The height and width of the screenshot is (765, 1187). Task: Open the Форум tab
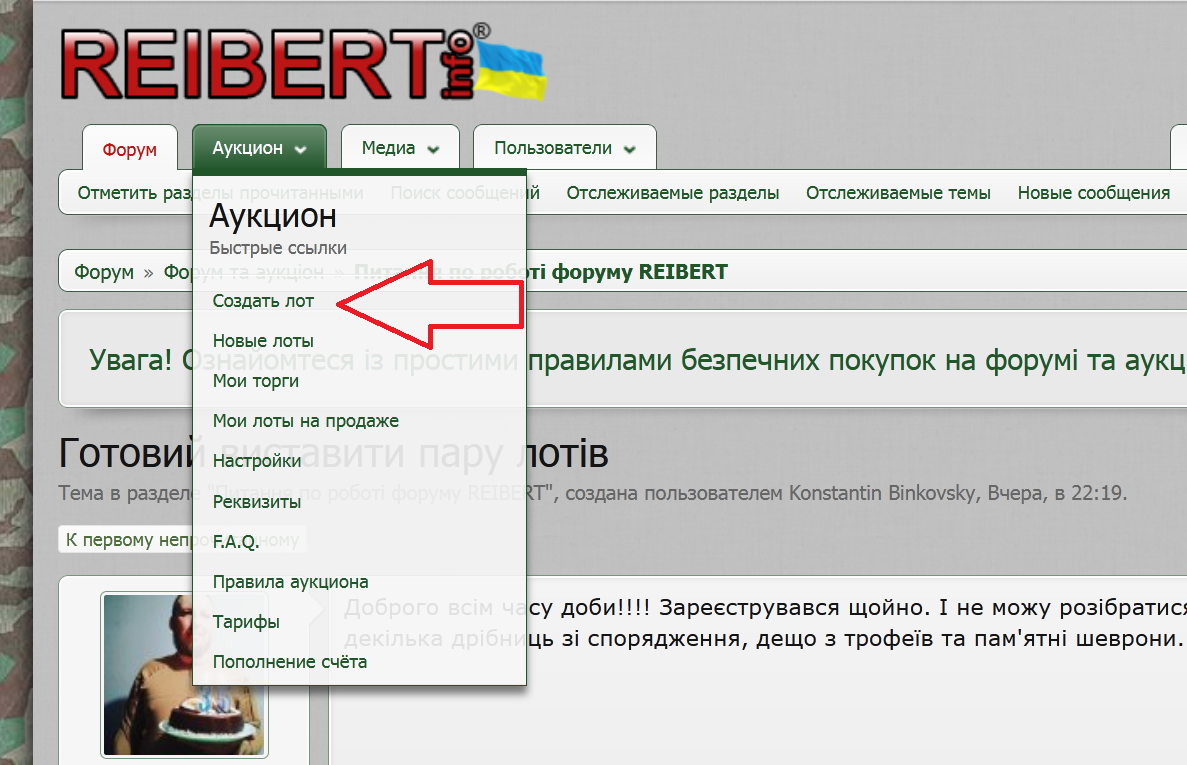point(129,148)
